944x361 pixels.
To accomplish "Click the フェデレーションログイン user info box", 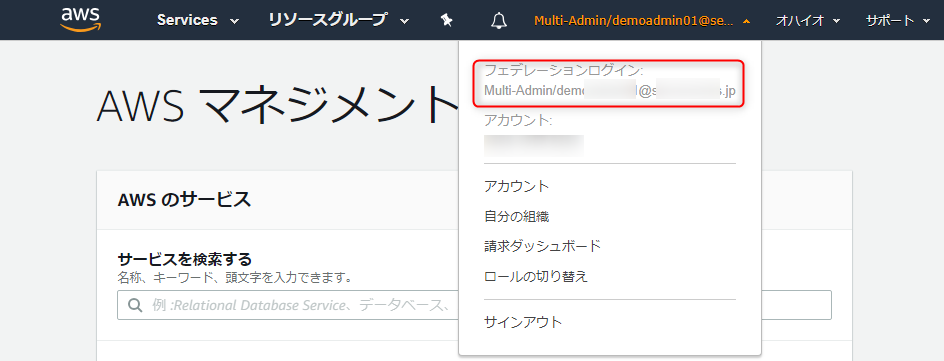I will click(609, 84).
